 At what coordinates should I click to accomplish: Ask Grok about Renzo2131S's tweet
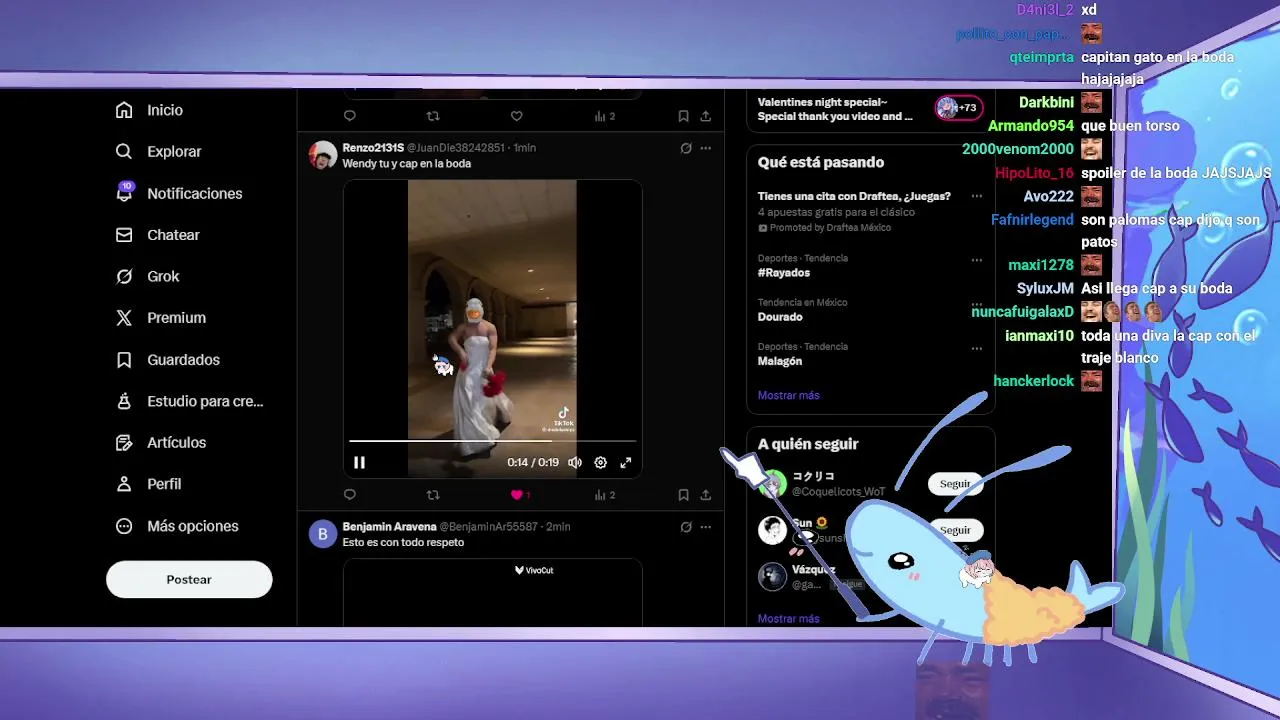point(686,148)
